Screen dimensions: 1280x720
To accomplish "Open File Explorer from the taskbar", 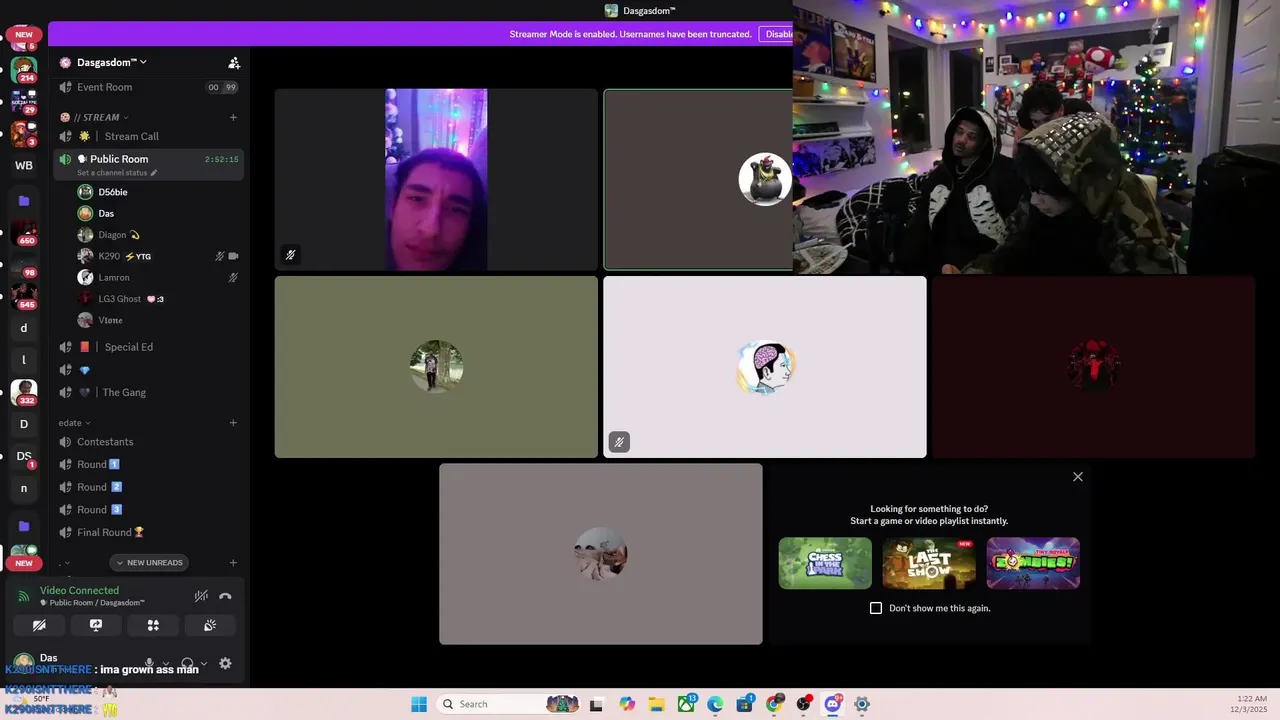I will [657, 704].
